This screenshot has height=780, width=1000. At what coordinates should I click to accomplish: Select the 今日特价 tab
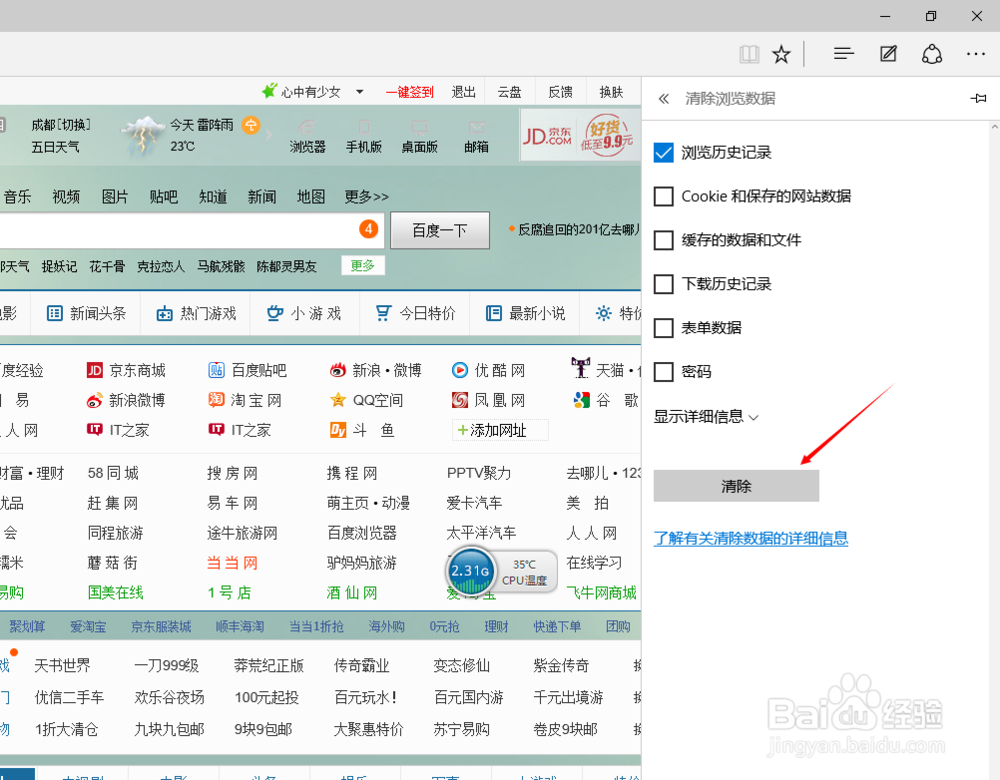[x=415, y=313]
